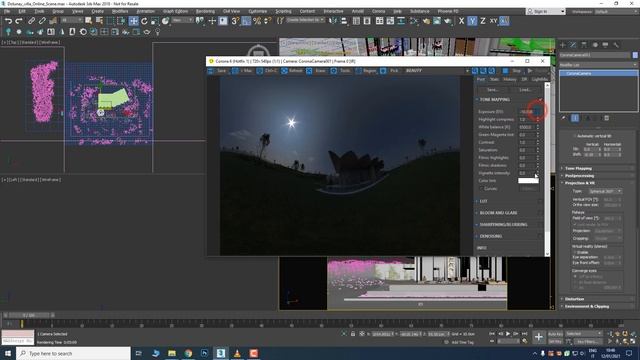Click the Region button in frame buffer
The width and height of the screenshot is (640, 360).
366,71
